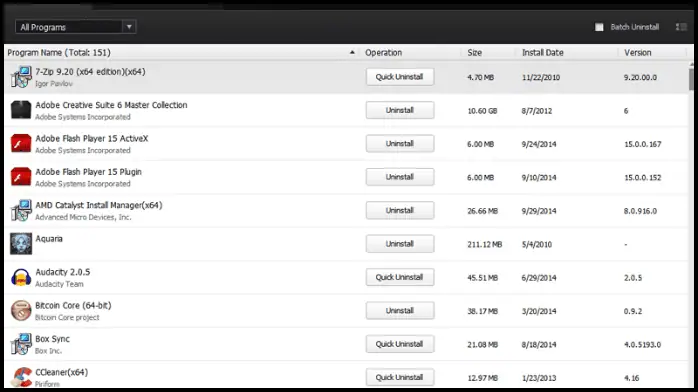
Task: Click the Aquaria game icon
Action: [x=21, y=244]
